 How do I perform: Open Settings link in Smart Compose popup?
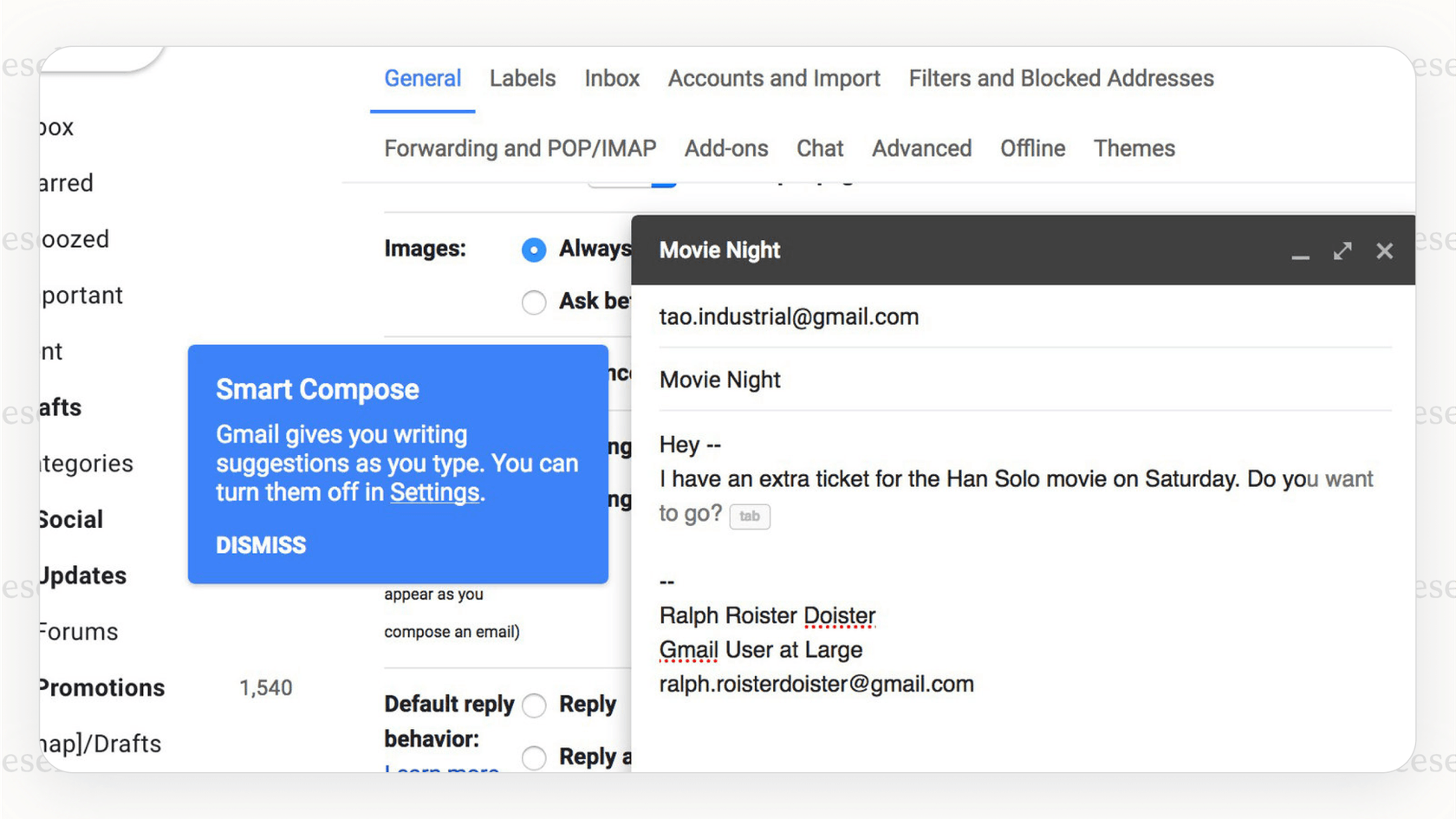(x=434, y=492)
